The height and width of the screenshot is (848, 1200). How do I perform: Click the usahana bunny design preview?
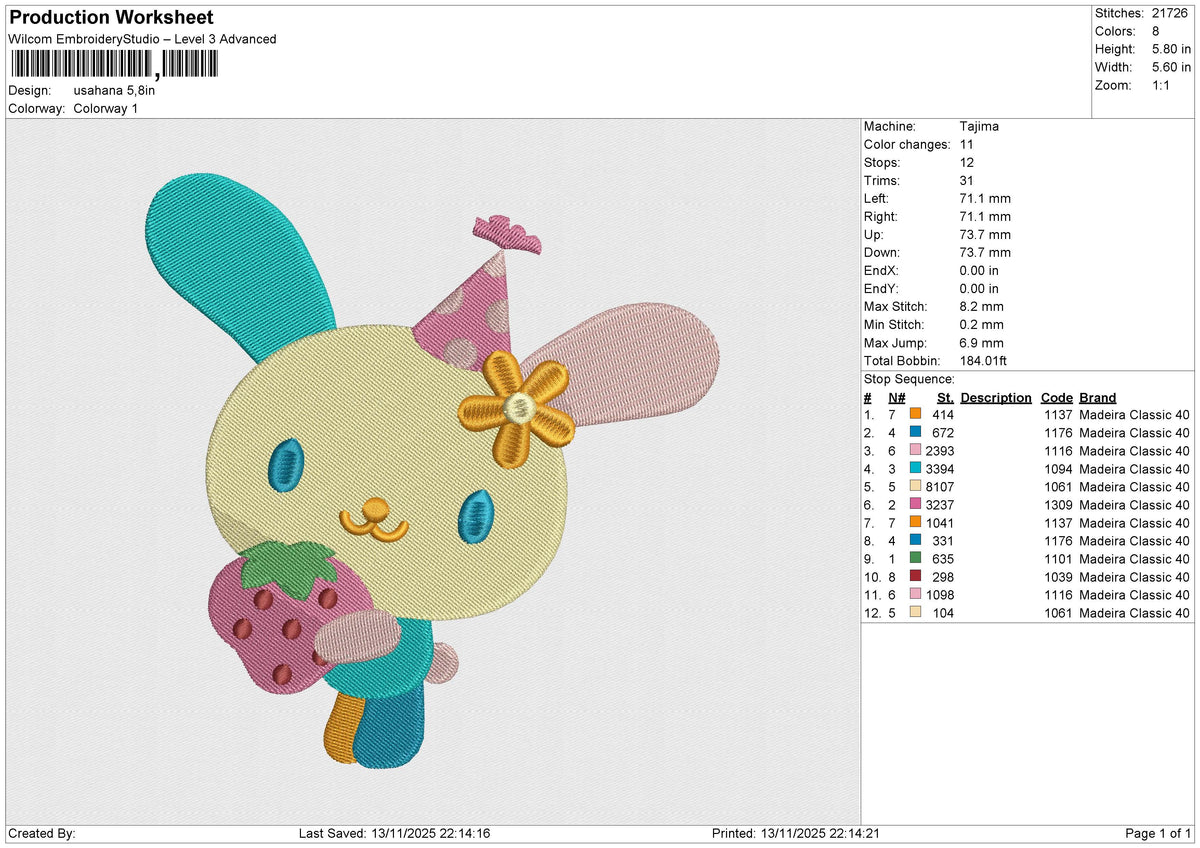(x=433, y=472)
